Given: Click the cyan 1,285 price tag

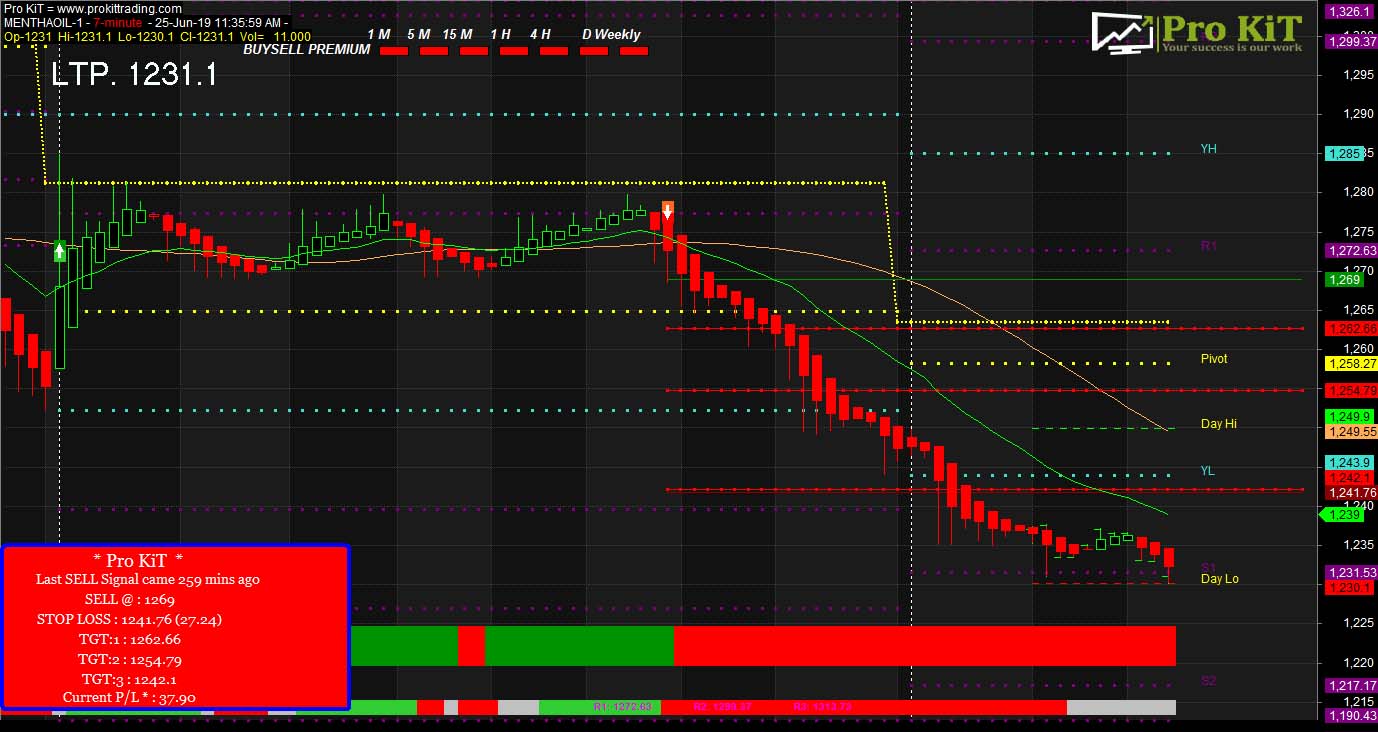Looking at the screenshot, I should 1343,154.
